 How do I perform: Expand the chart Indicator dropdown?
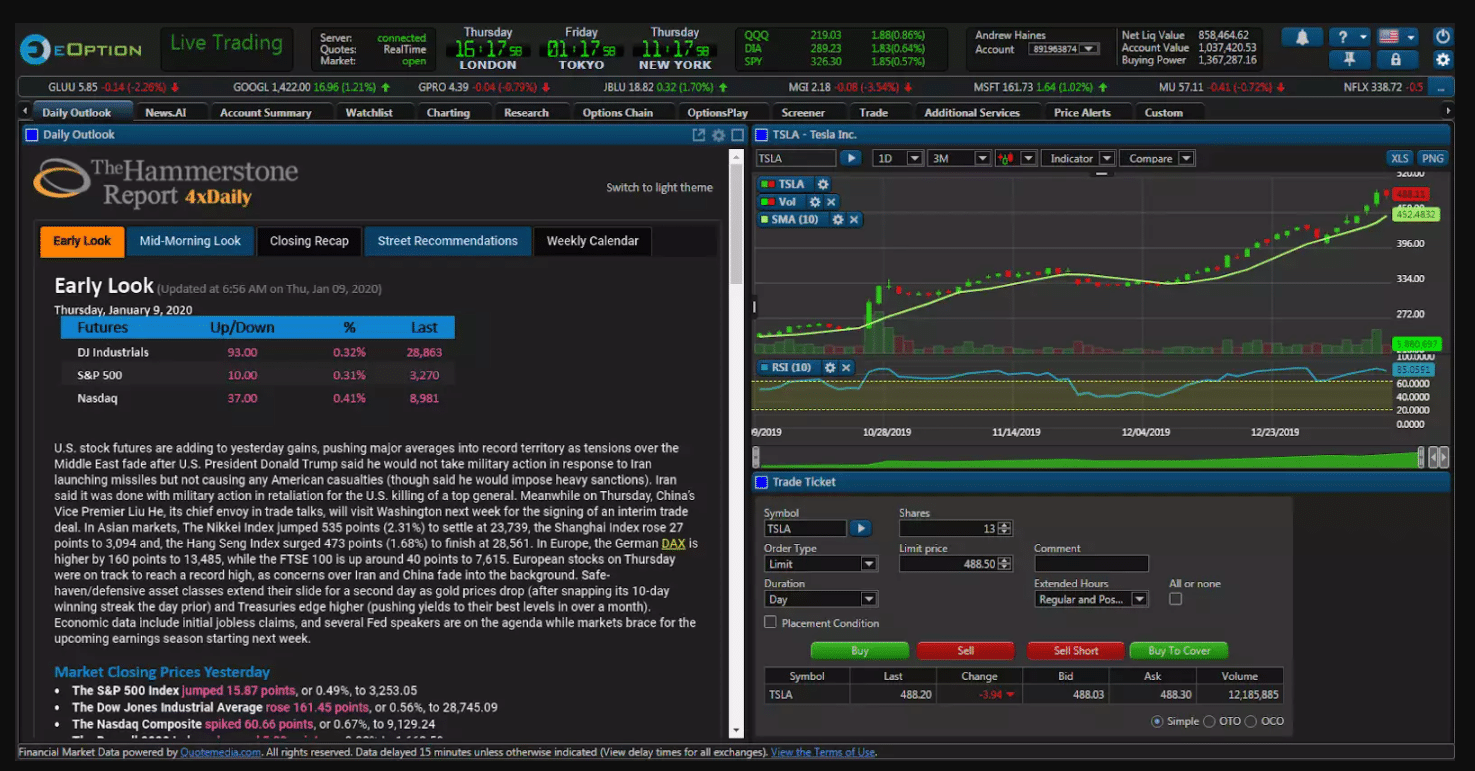click(x=1078, y=158)
